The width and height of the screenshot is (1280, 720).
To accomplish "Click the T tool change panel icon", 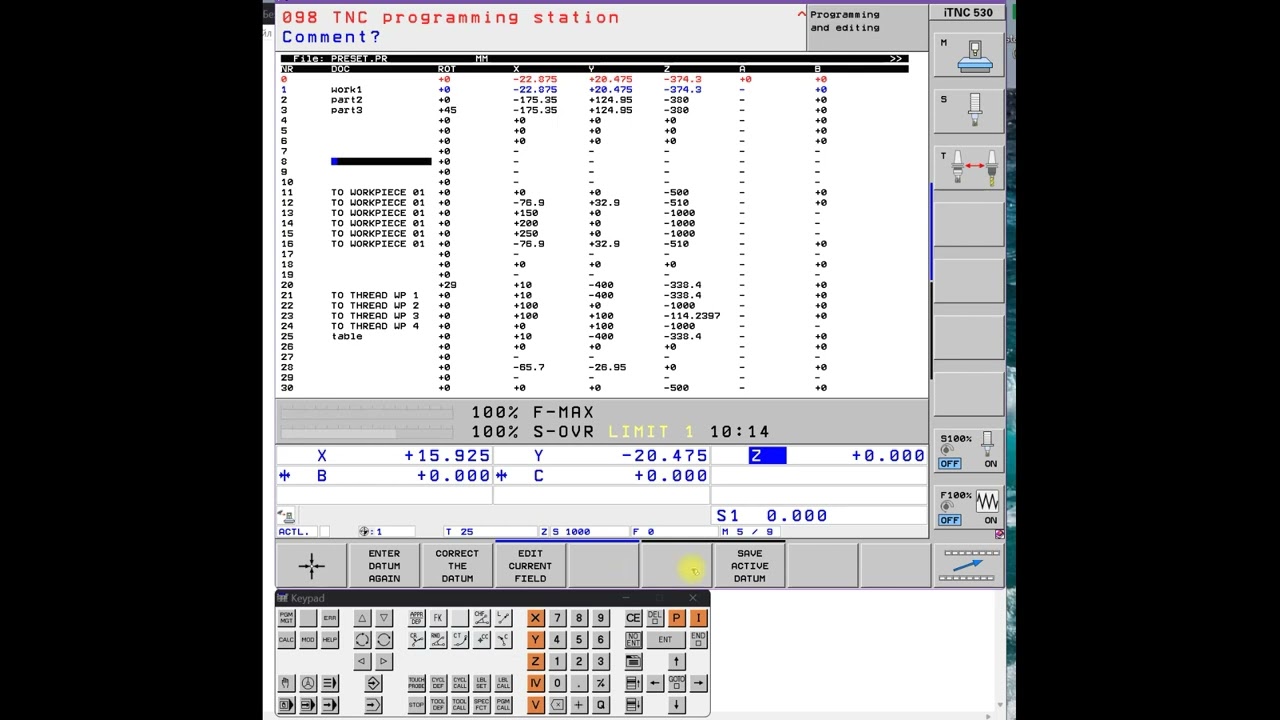I will [968, 168].
